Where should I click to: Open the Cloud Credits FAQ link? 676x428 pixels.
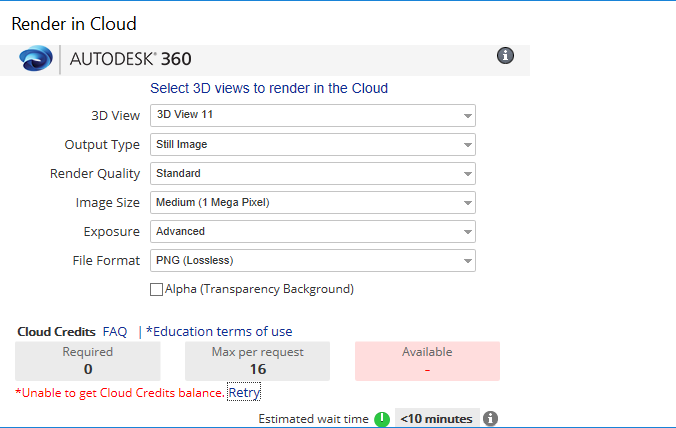pos(115,331)
